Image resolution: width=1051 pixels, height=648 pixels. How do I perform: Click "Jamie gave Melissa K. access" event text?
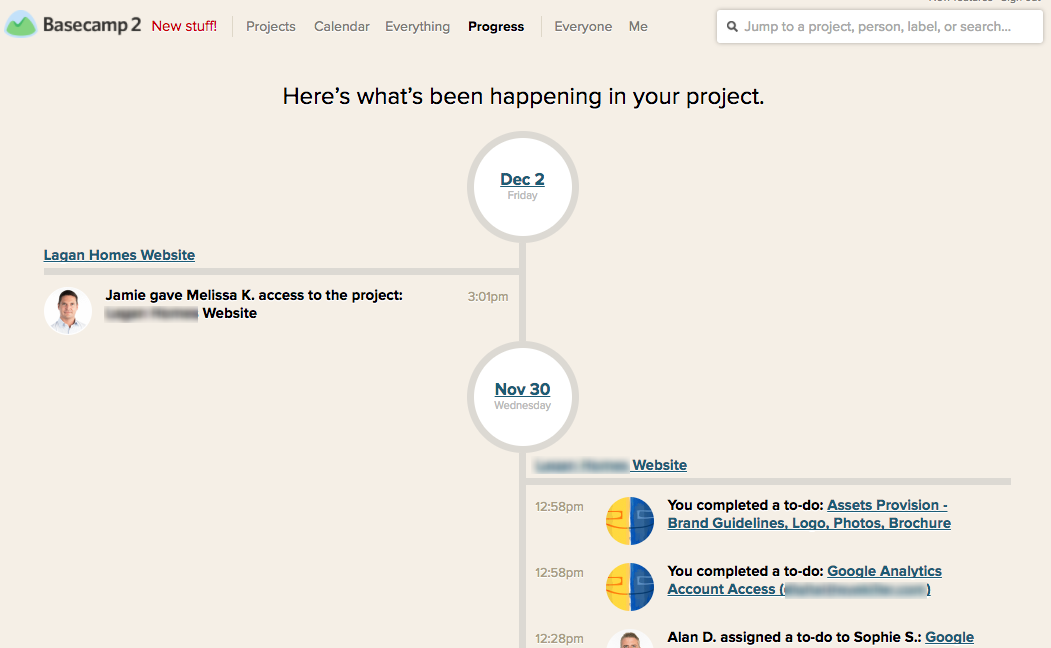[254, 304]
